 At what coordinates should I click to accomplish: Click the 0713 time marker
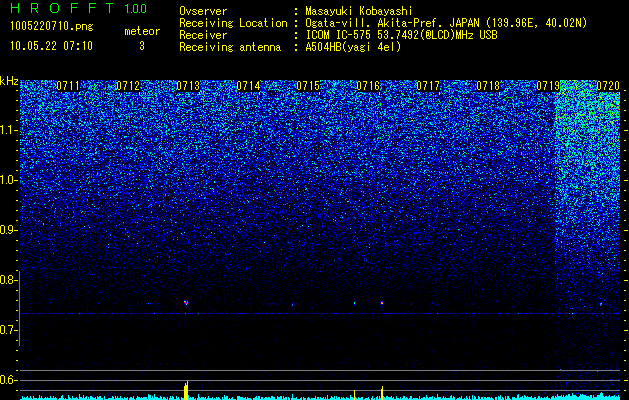188,86
